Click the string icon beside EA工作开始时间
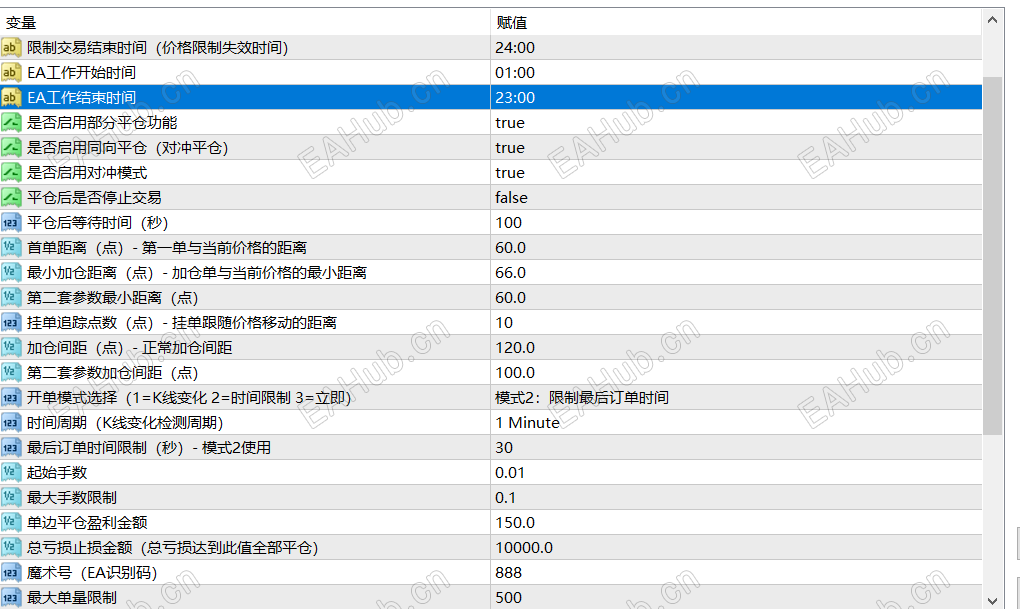 11,72
